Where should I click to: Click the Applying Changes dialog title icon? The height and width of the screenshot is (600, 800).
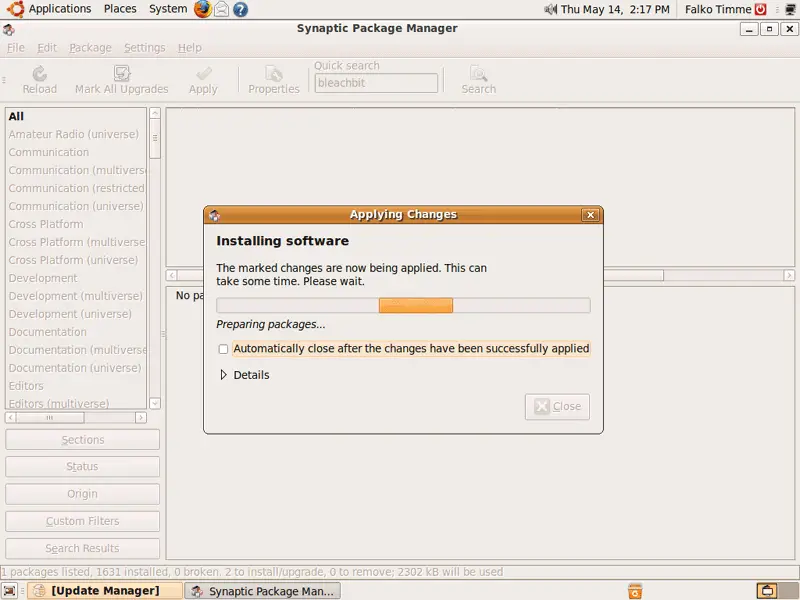click(x=214, y=215)
